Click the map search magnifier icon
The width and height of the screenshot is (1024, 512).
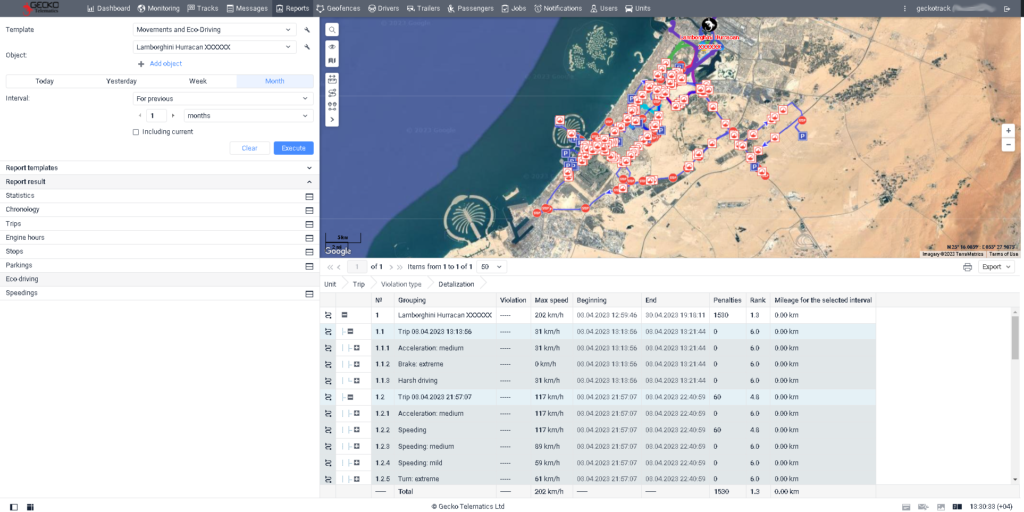point(332,30)
